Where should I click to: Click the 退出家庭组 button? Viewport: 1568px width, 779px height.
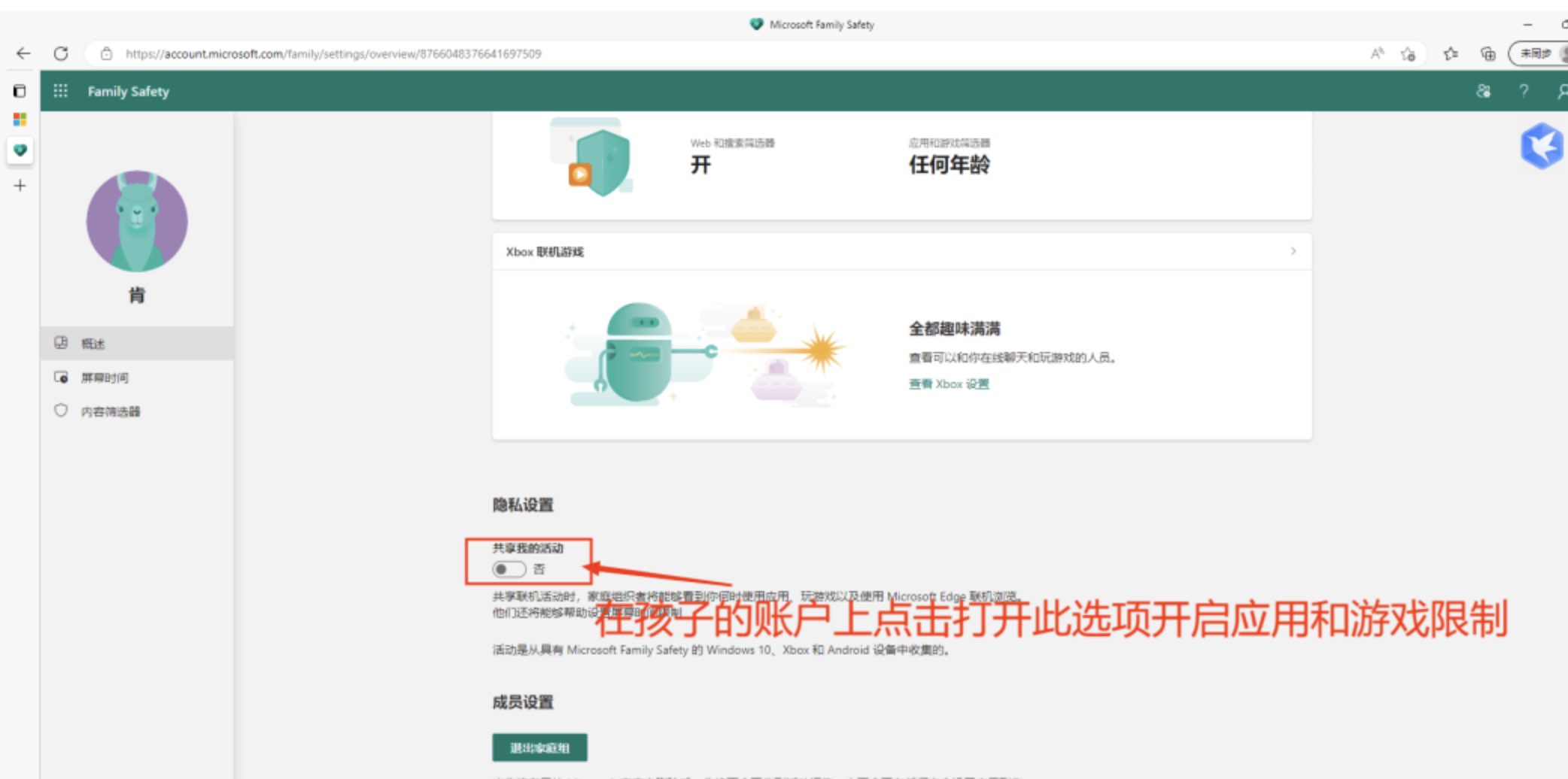click(539, 747)
